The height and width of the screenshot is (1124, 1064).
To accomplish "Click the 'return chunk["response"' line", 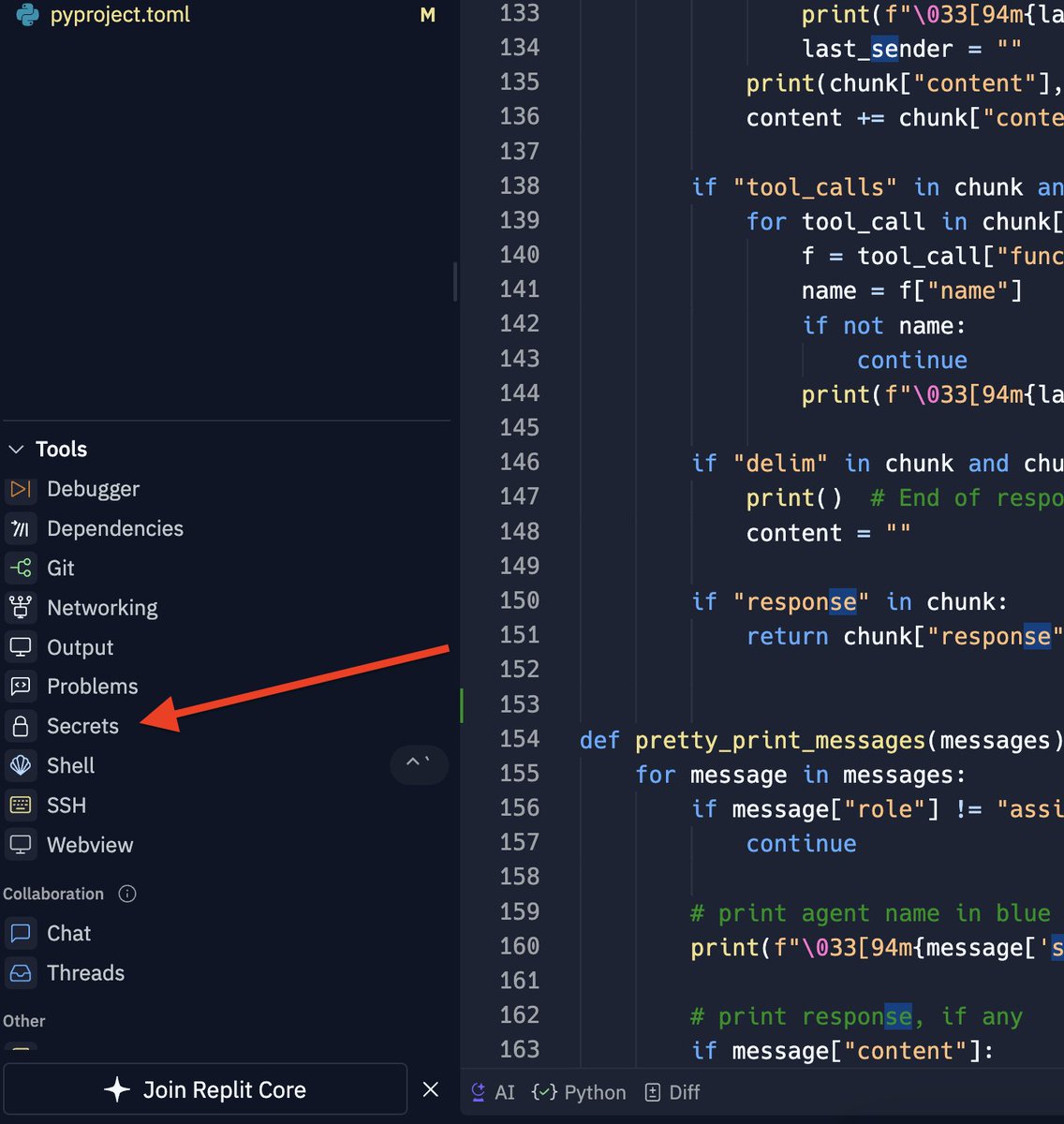I will point(905,636).
